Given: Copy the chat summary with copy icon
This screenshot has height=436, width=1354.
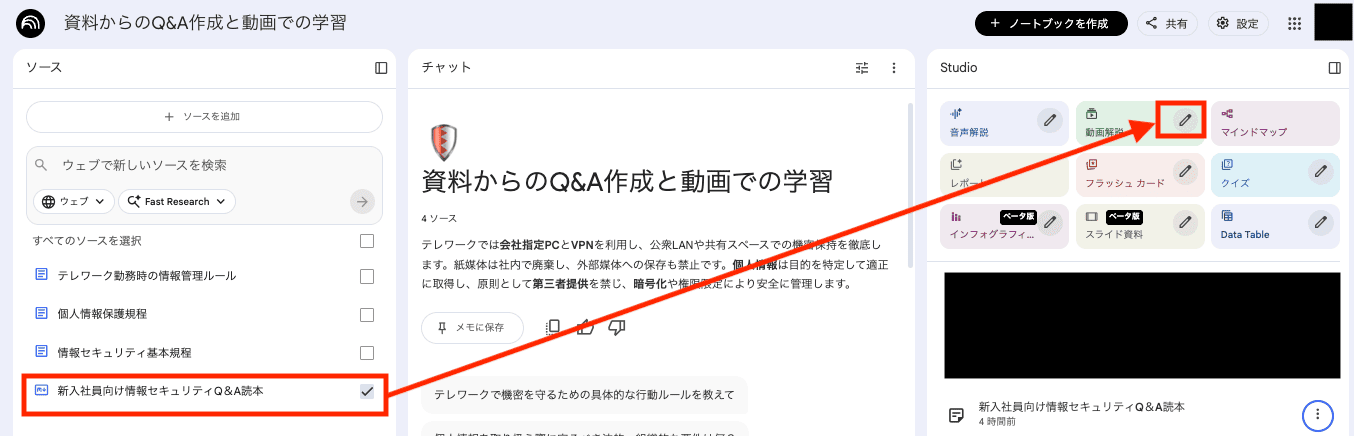Looking at the screenshot, I should [552, 327].
